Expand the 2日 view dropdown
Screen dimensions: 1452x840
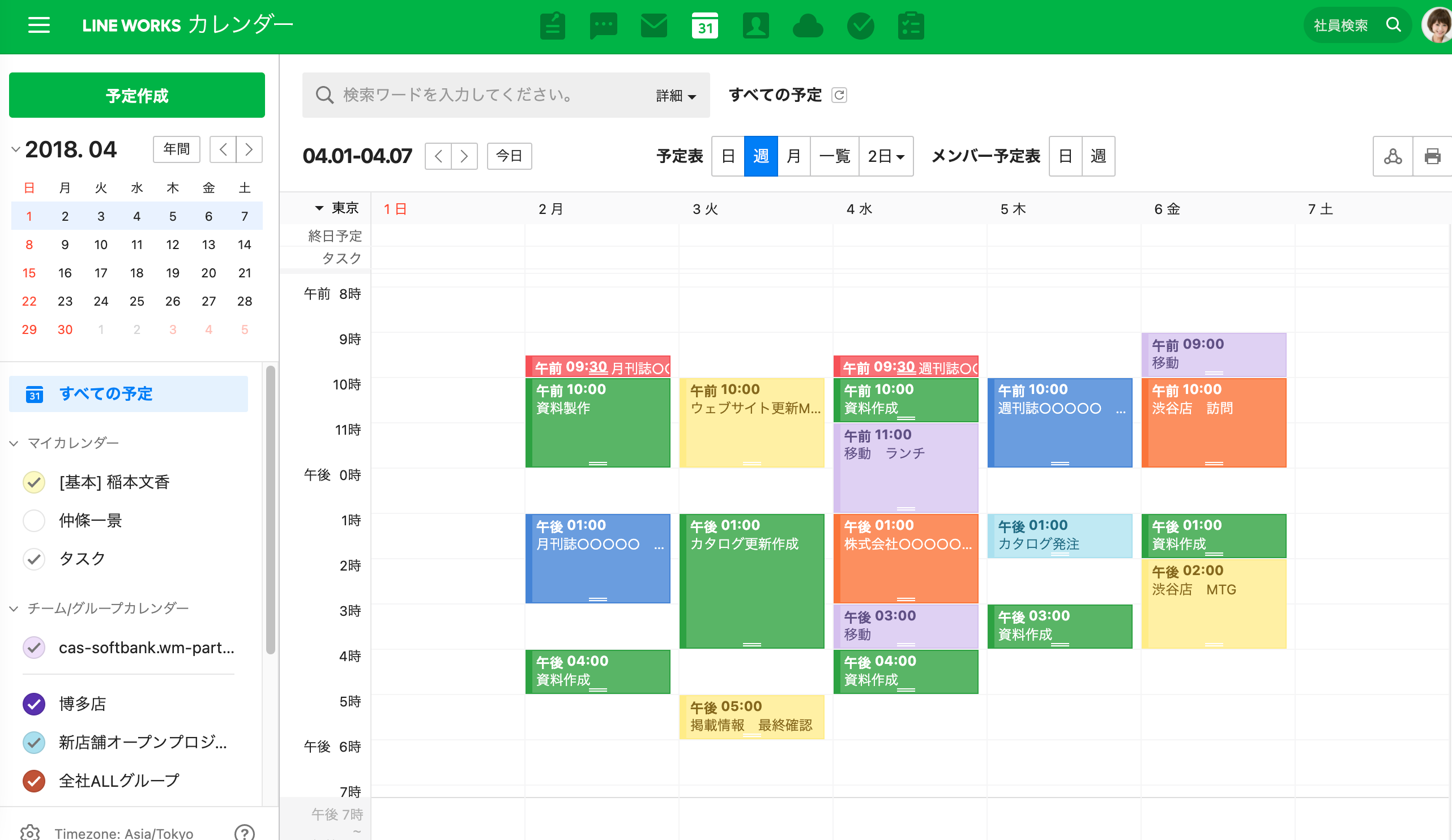pyautogui.click(x=886, y=156)
